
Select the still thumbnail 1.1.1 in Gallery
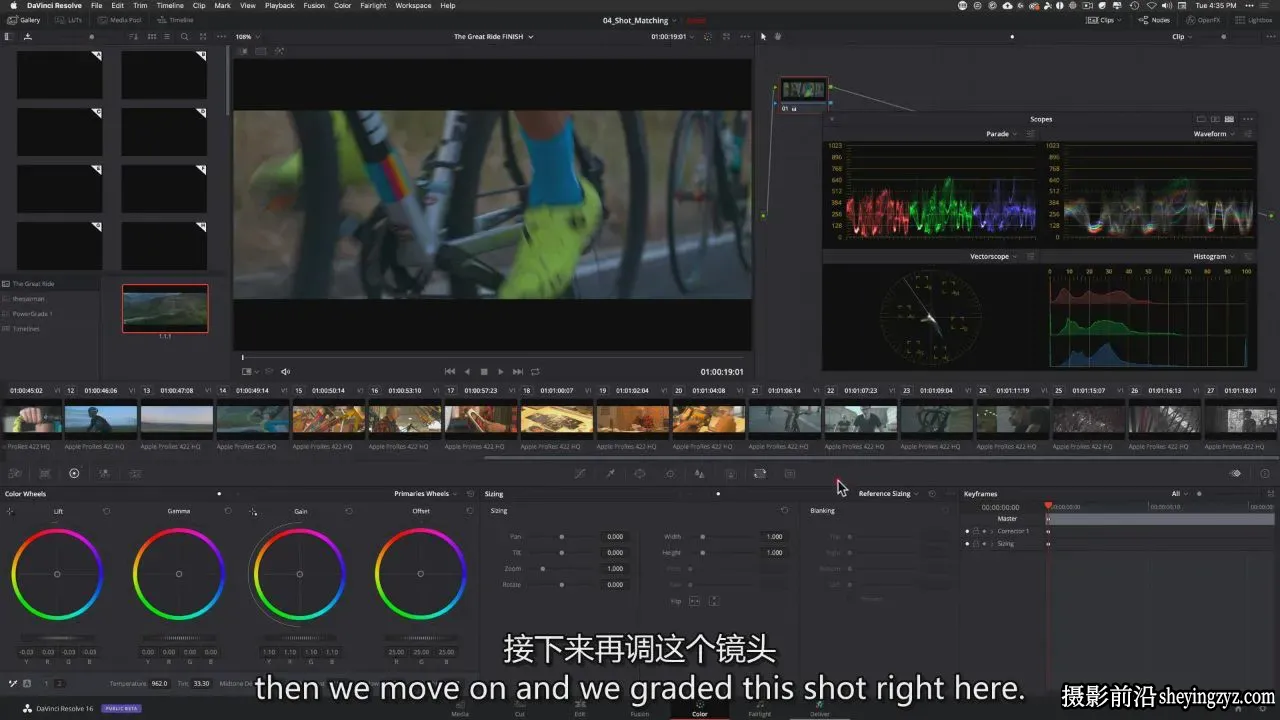pos(165,309)
